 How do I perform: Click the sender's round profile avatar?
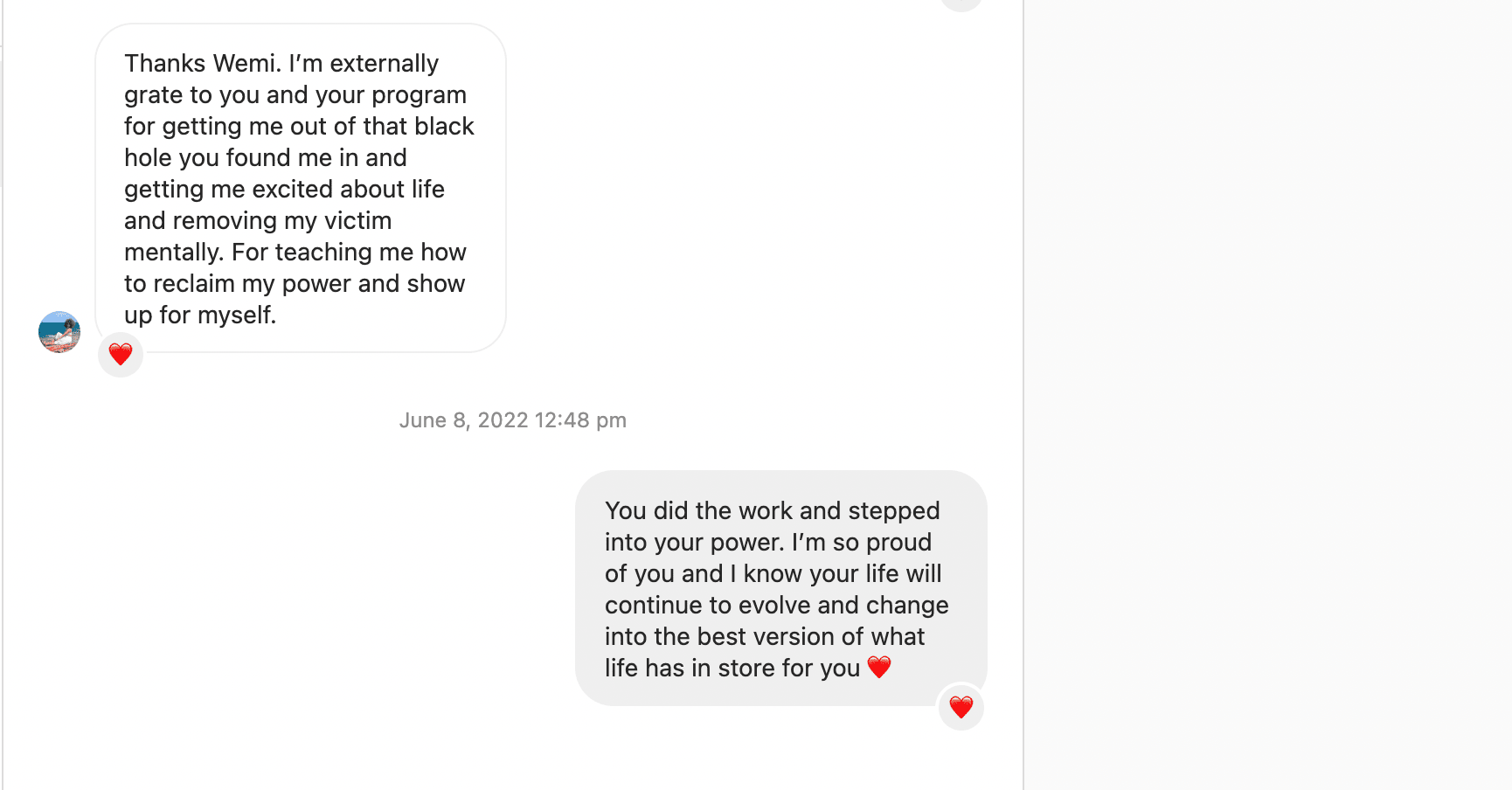(59, 332)
